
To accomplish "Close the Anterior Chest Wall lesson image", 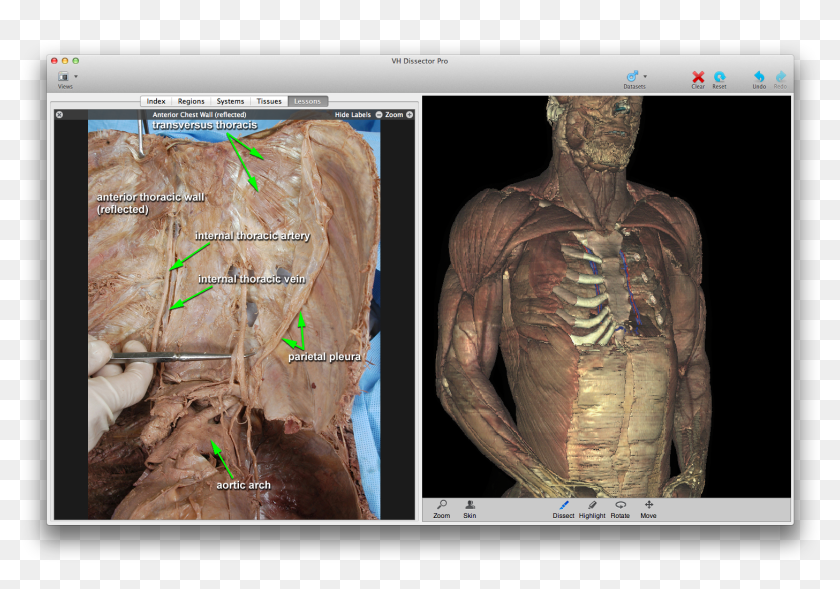I will pos(59,115).
